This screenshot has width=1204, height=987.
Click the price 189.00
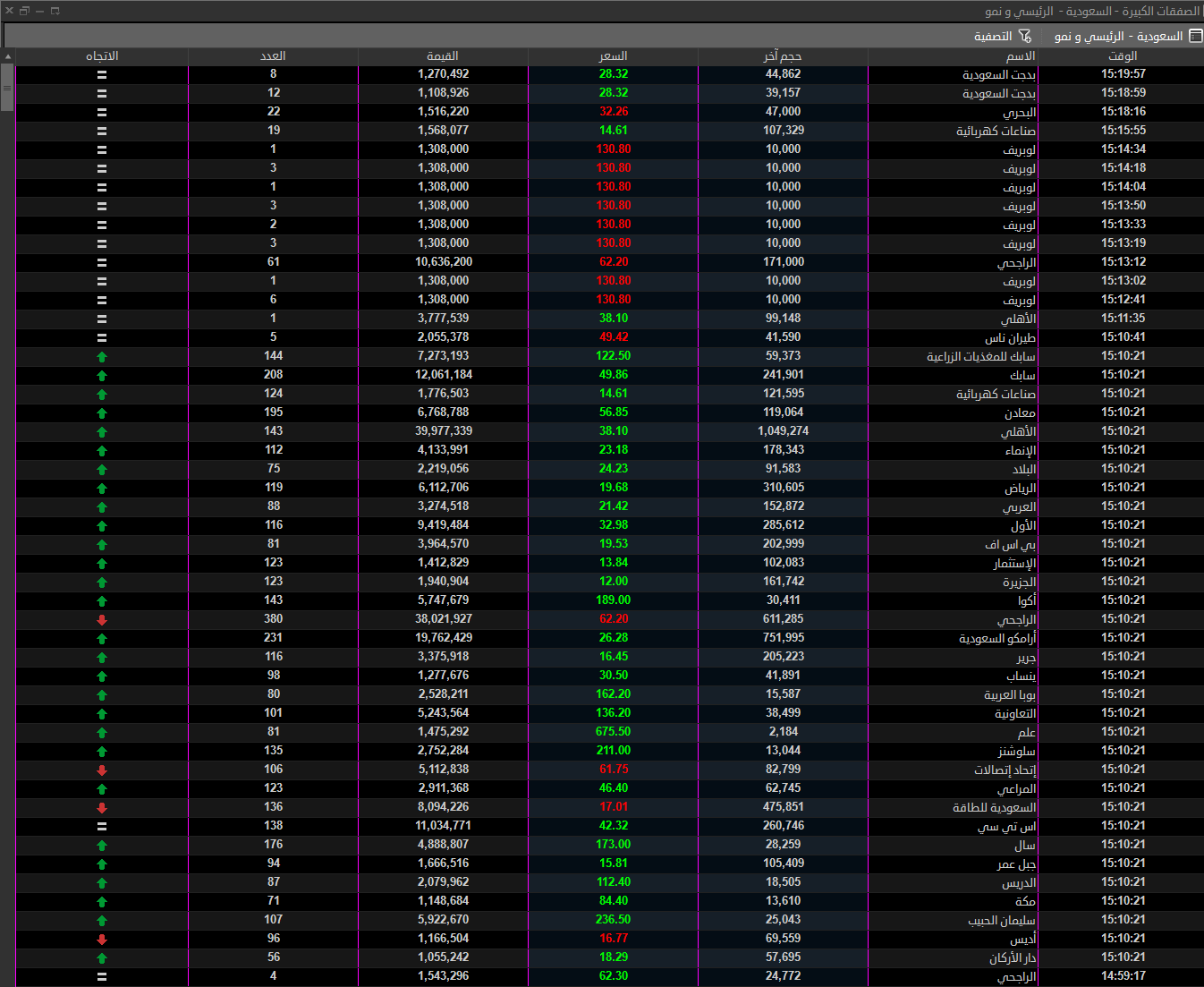[614, 600]
